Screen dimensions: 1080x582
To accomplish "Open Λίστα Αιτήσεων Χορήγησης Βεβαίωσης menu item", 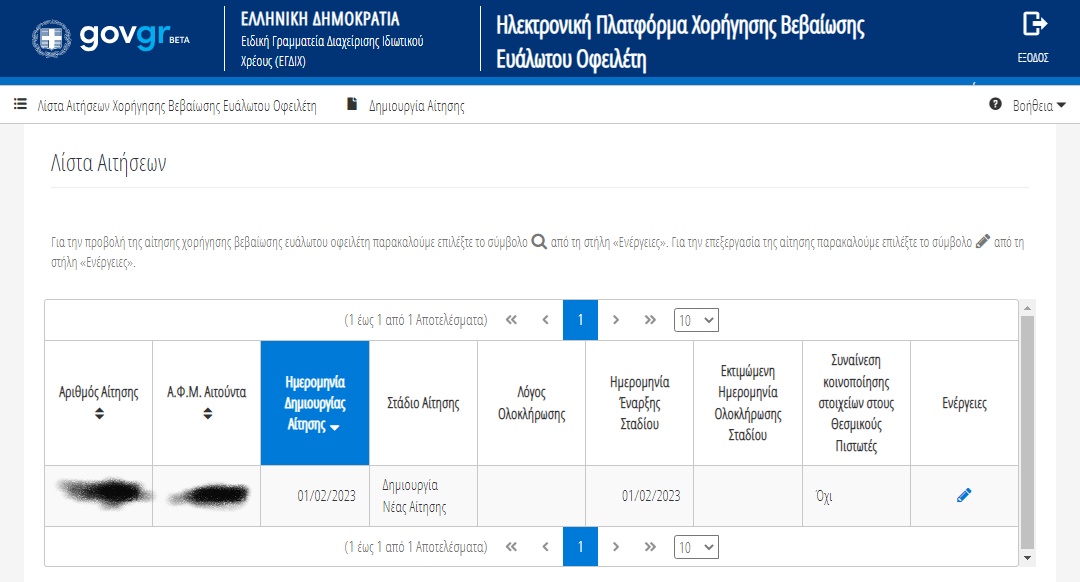I will (166, 105).
